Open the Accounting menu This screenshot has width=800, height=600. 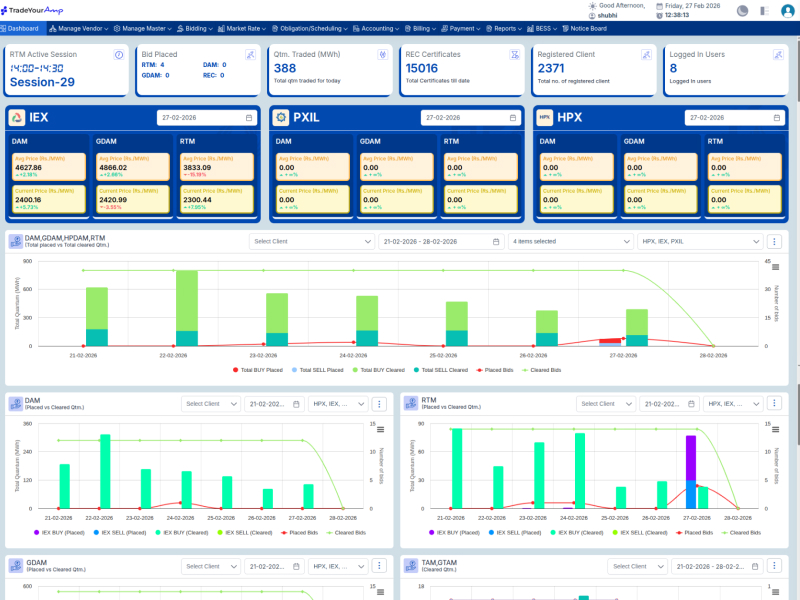pos(376,29)
